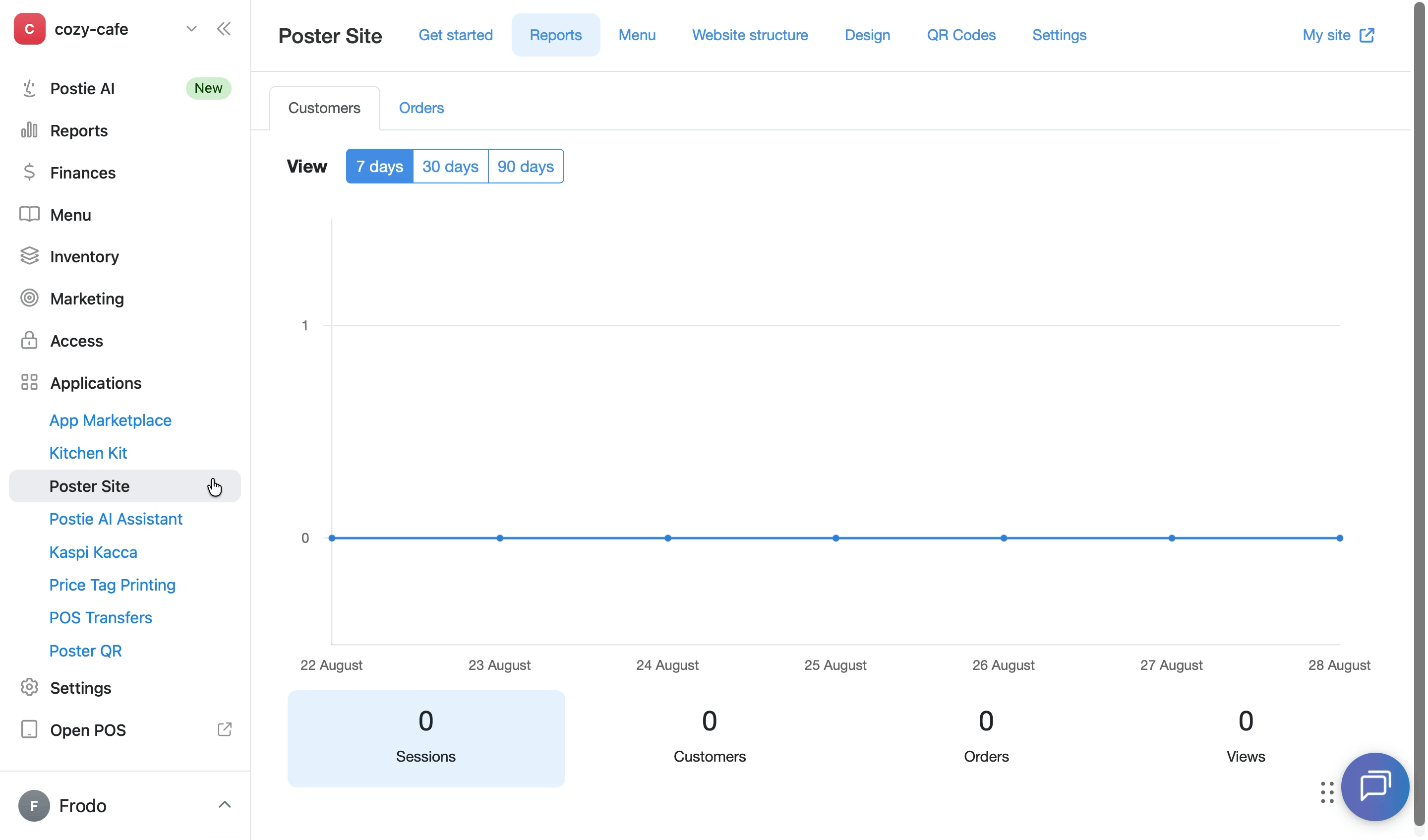Click the Open POS tablet icon
The height and width of the screenshot is (840, 1428).
coord(29,729)
